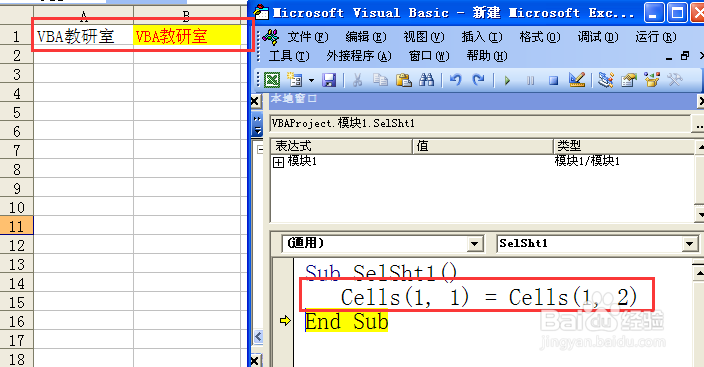Select row 1 header in Excel
Image resolution: width=704 pixels, height=367 pixels.
[17, 36]
